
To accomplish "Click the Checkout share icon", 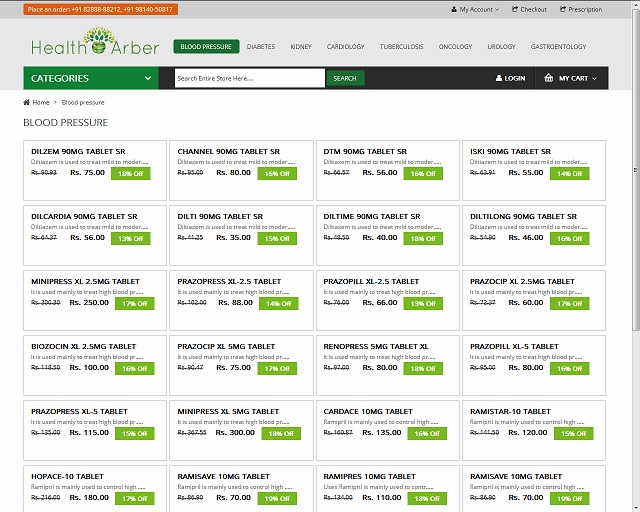I will (x=515, y=9).
